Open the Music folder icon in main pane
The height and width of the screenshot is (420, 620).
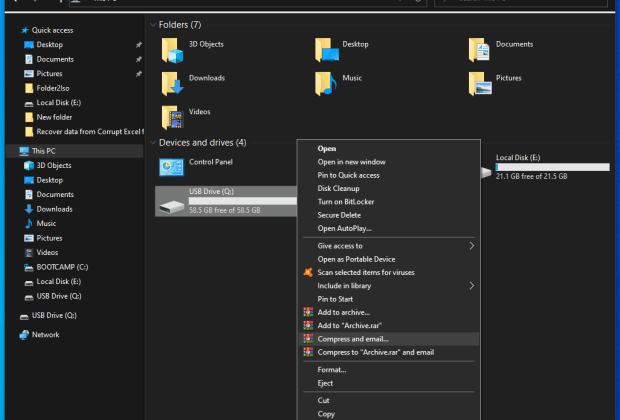pos(325,82)
